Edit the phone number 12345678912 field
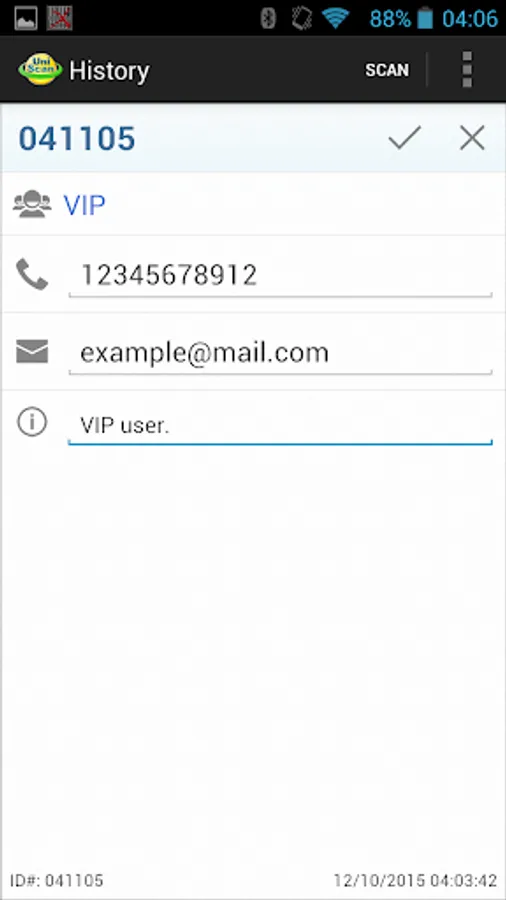 [x=280, y=276]
